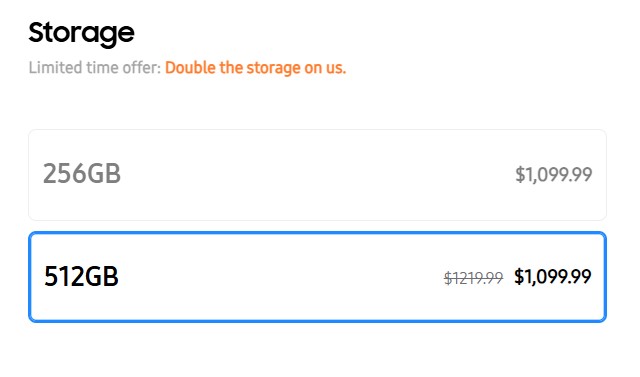Choose the blue-outlined 512GB card

click(x=317, y=277)
